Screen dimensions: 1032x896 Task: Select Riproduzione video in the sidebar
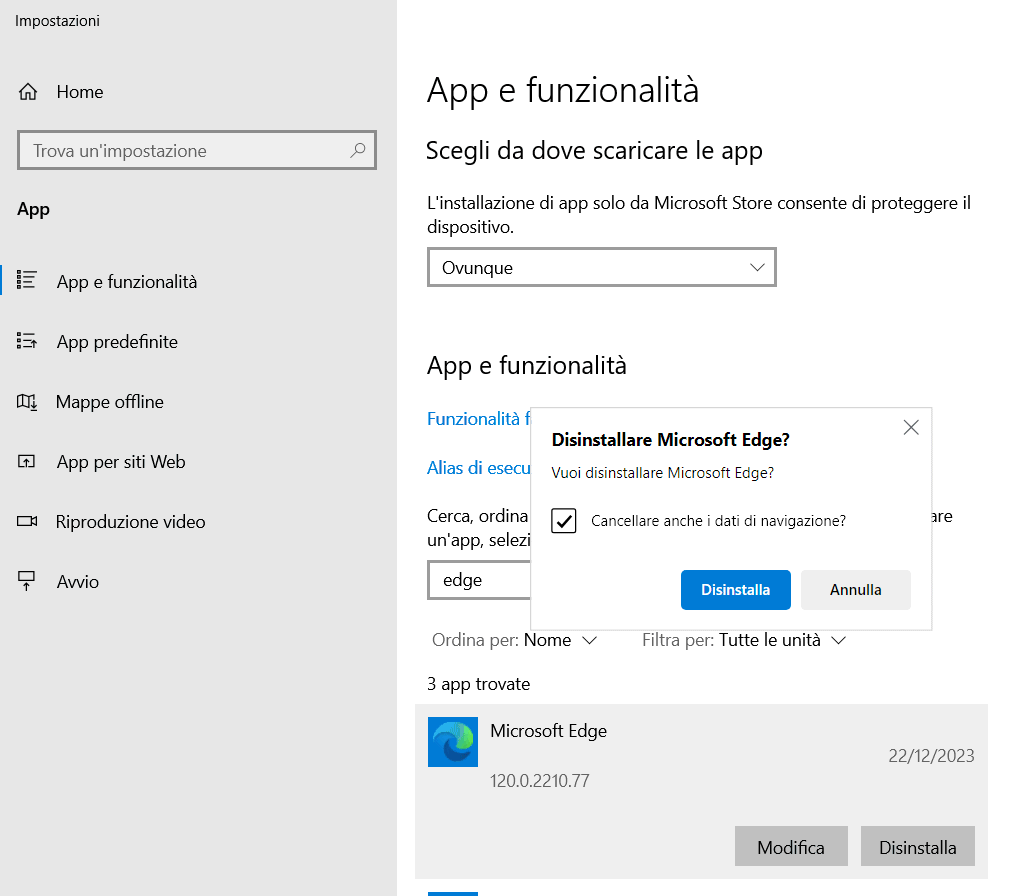130,521
